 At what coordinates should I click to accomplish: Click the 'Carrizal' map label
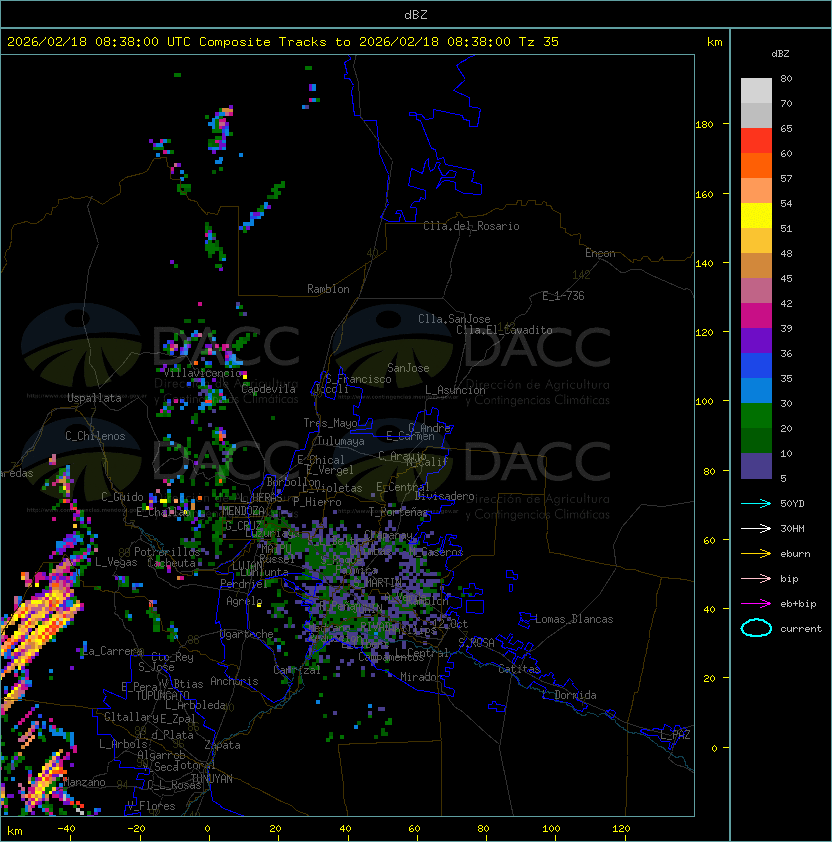[x=297, y=670]
